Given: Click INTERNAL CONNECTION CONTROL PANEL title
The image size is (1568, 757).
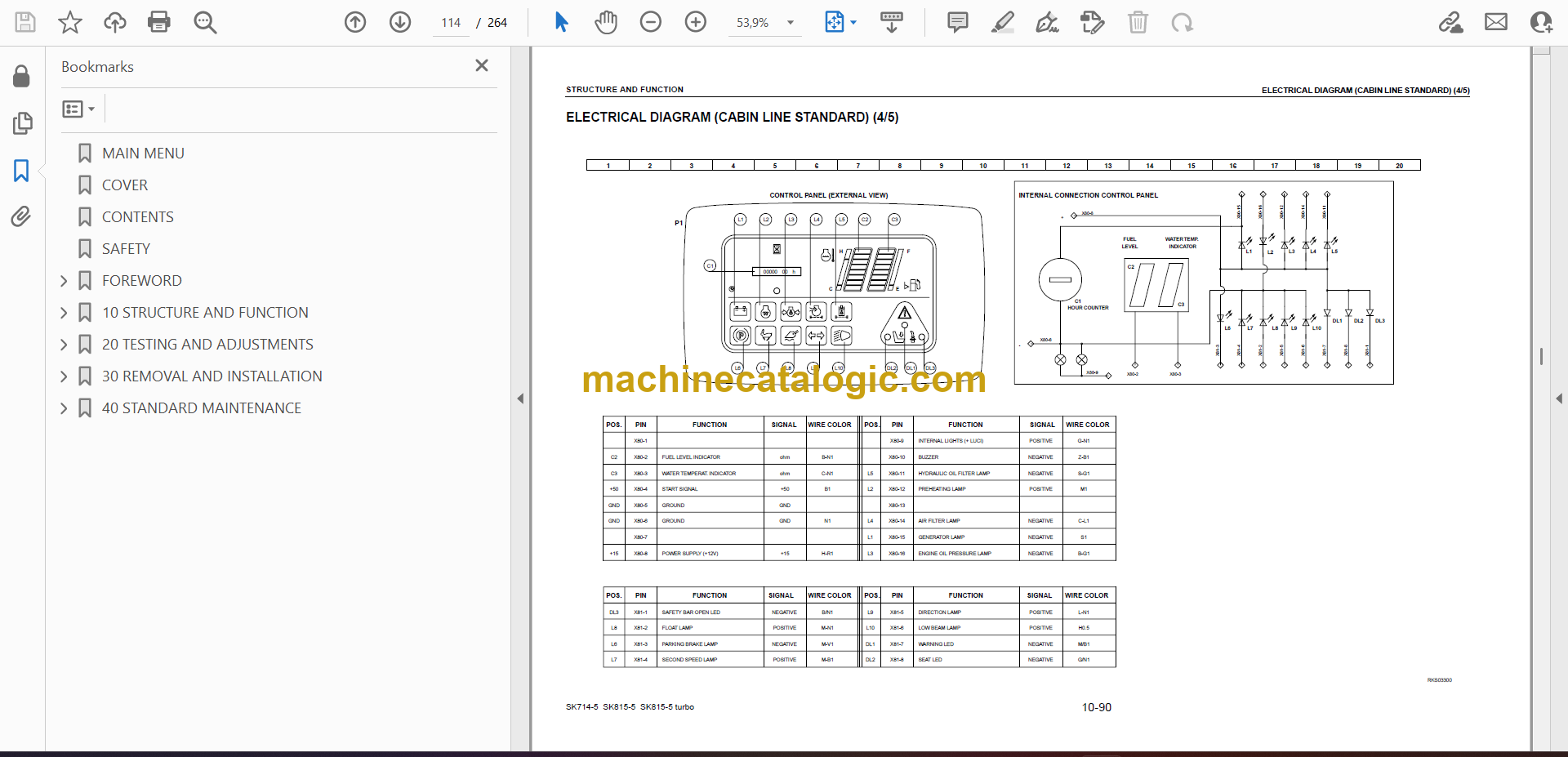Looking at the screenshot, I should coord(1088,195).
